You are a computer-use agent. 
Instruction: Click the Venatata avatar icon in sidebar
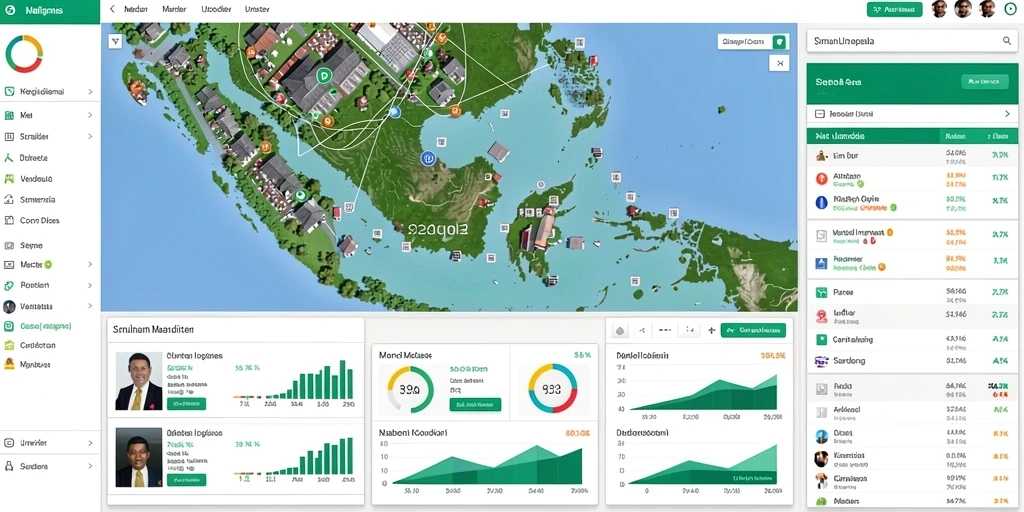point(9,306)
